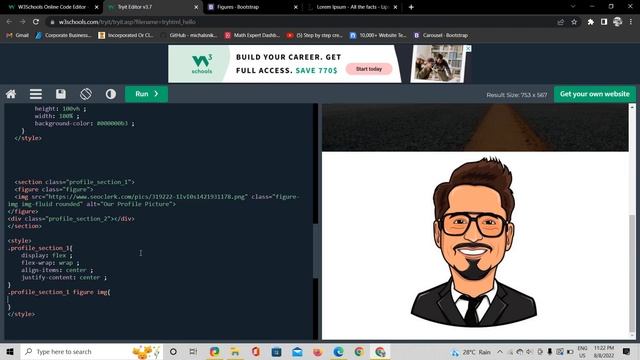This screenshot has height=360, width=640.
Task: Open the Math Expert Dashboard bookmark
Action: click(252, 36)
